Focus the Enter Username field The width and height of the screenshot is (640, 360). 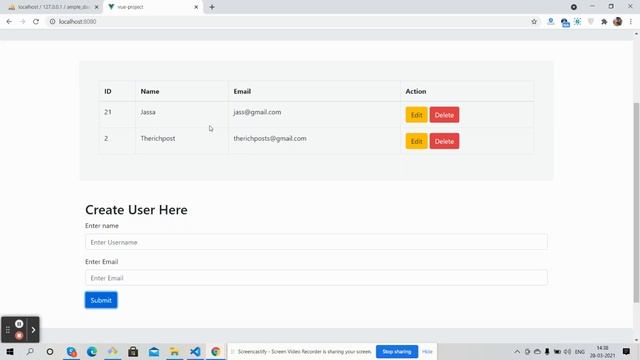pos(316,242)
